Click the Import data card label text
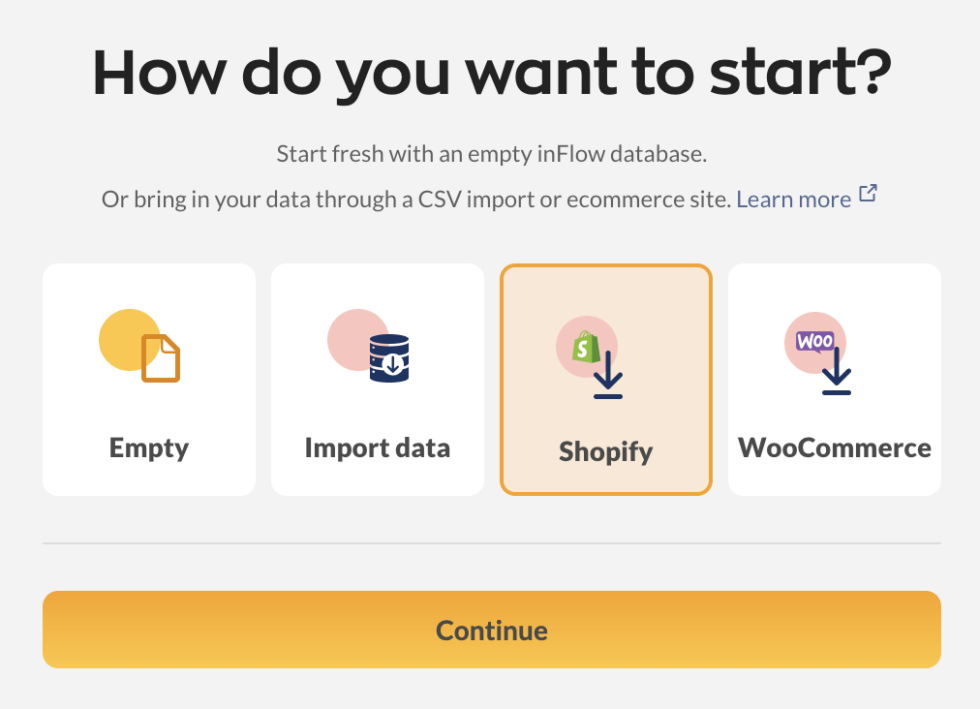Image resolution: width=980 pixels, height=709 pixels. (377, 448)
